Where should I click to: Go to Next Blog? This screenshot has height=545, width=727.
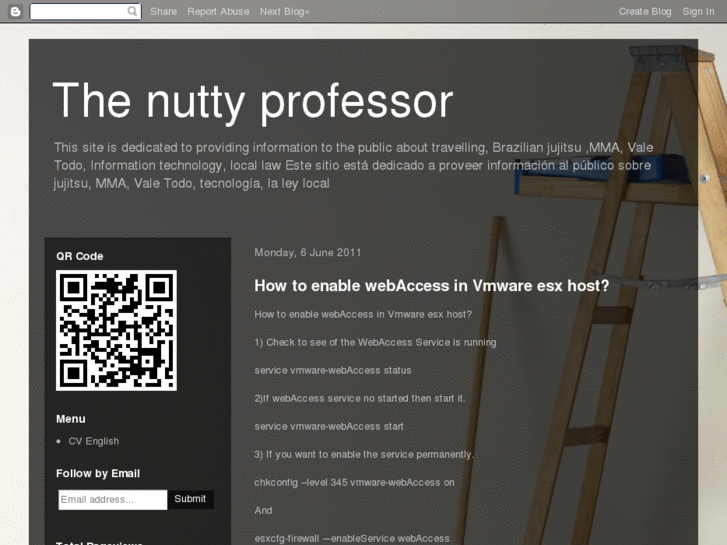pyautogui.click(x=284, y=12)
